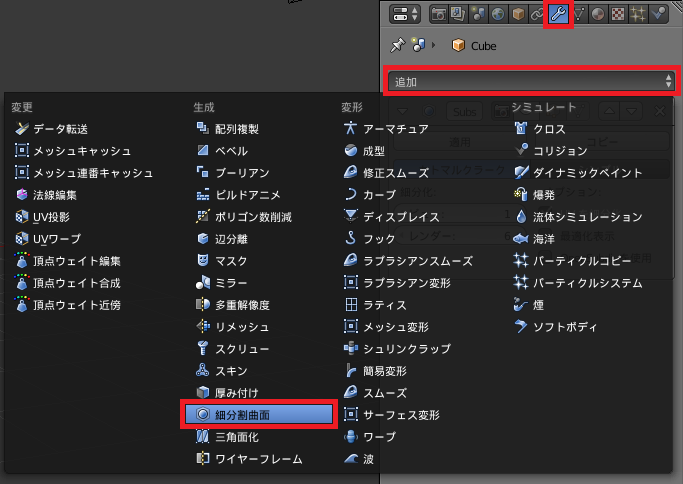This screenshot has height=484, width=683.
Task: Add スクリュー screw modifier
Action: pyautogui.click(x=233, y=349)
